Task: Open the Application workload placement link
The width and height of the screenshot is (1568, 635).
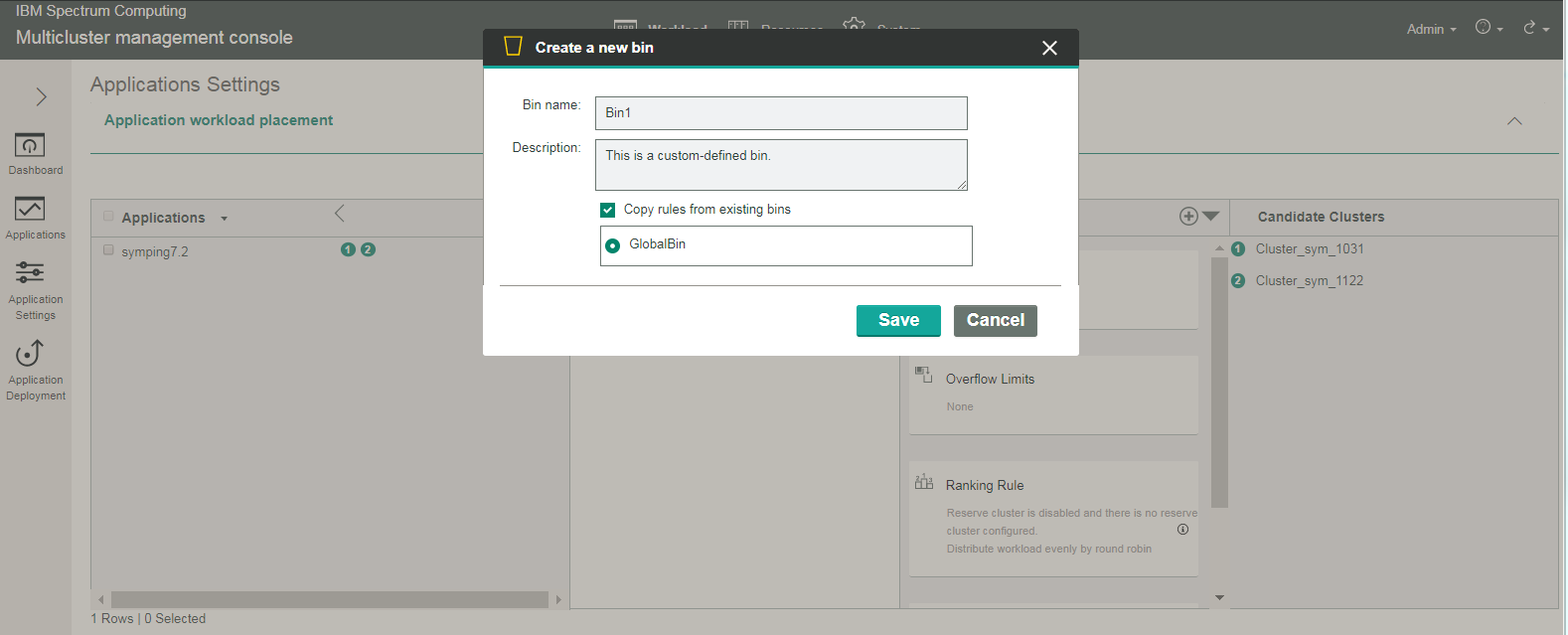Action: point(219,120)
